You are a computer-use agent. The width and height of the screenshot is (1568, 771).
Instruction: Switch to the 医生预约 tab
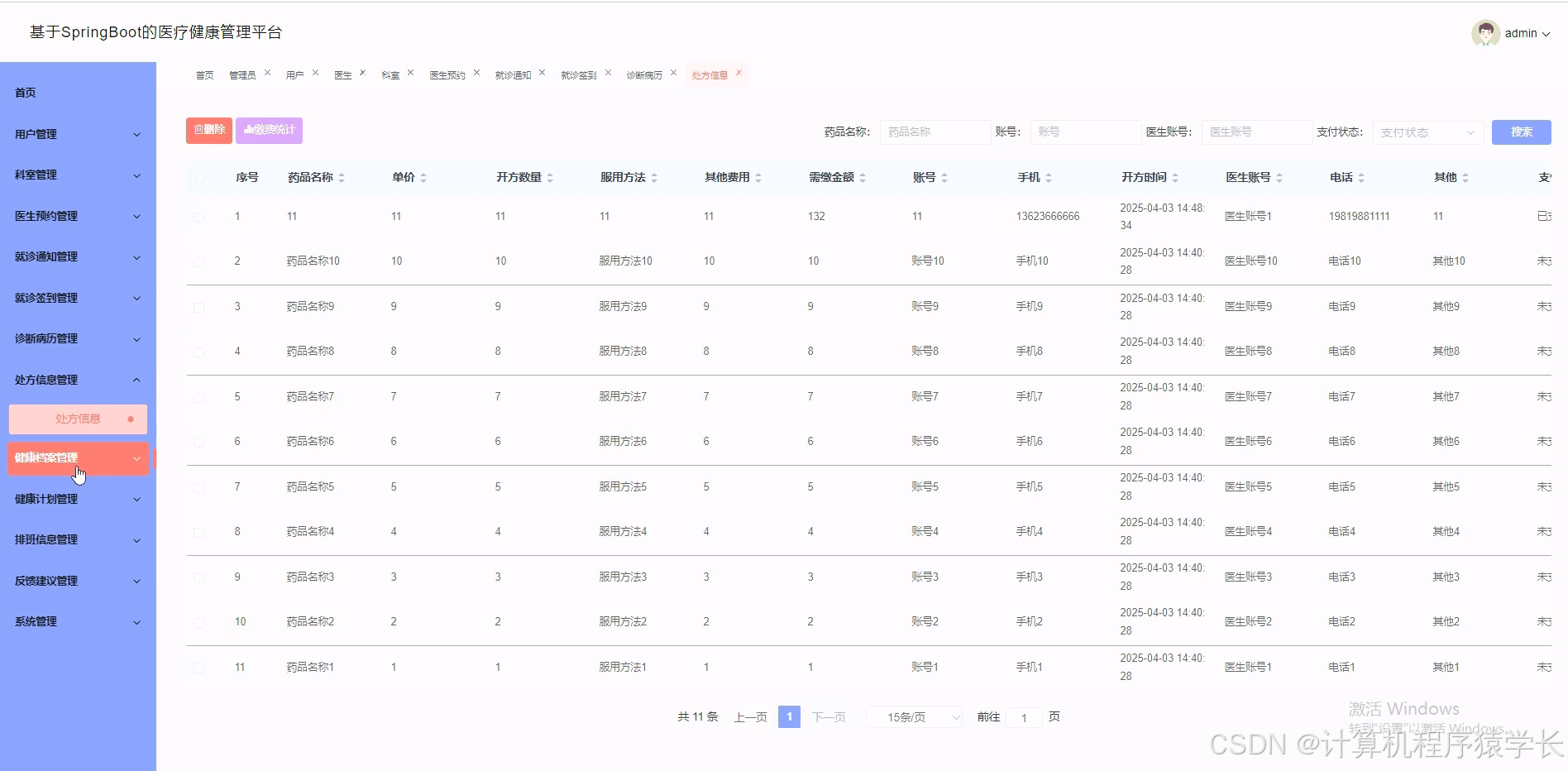(447, 74)
